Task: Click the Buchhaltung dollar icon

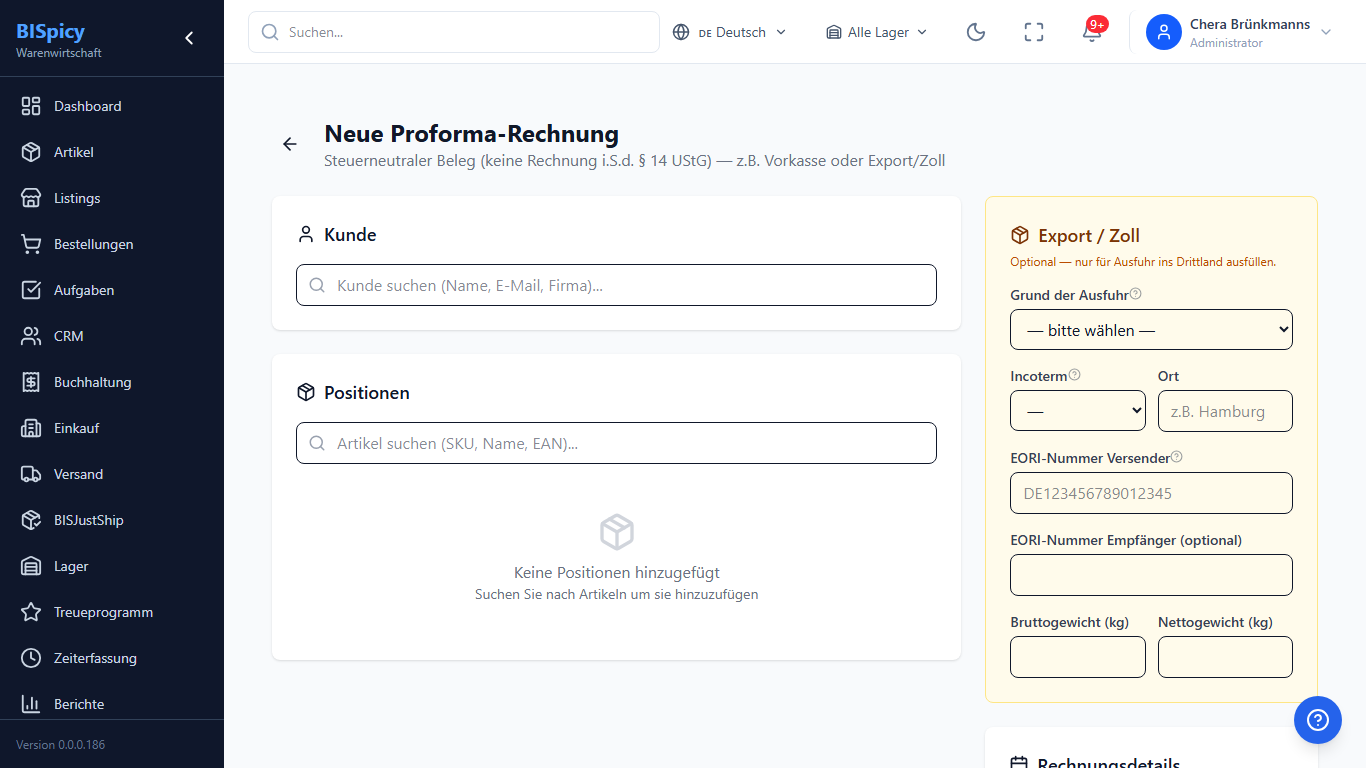Action: point(31,382)
